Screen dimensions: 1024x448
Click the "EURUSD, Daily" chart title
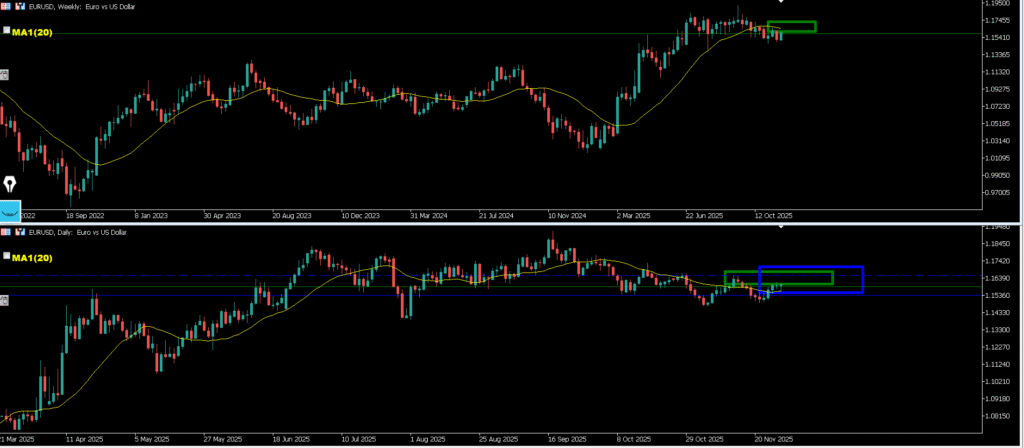[78, 232]
